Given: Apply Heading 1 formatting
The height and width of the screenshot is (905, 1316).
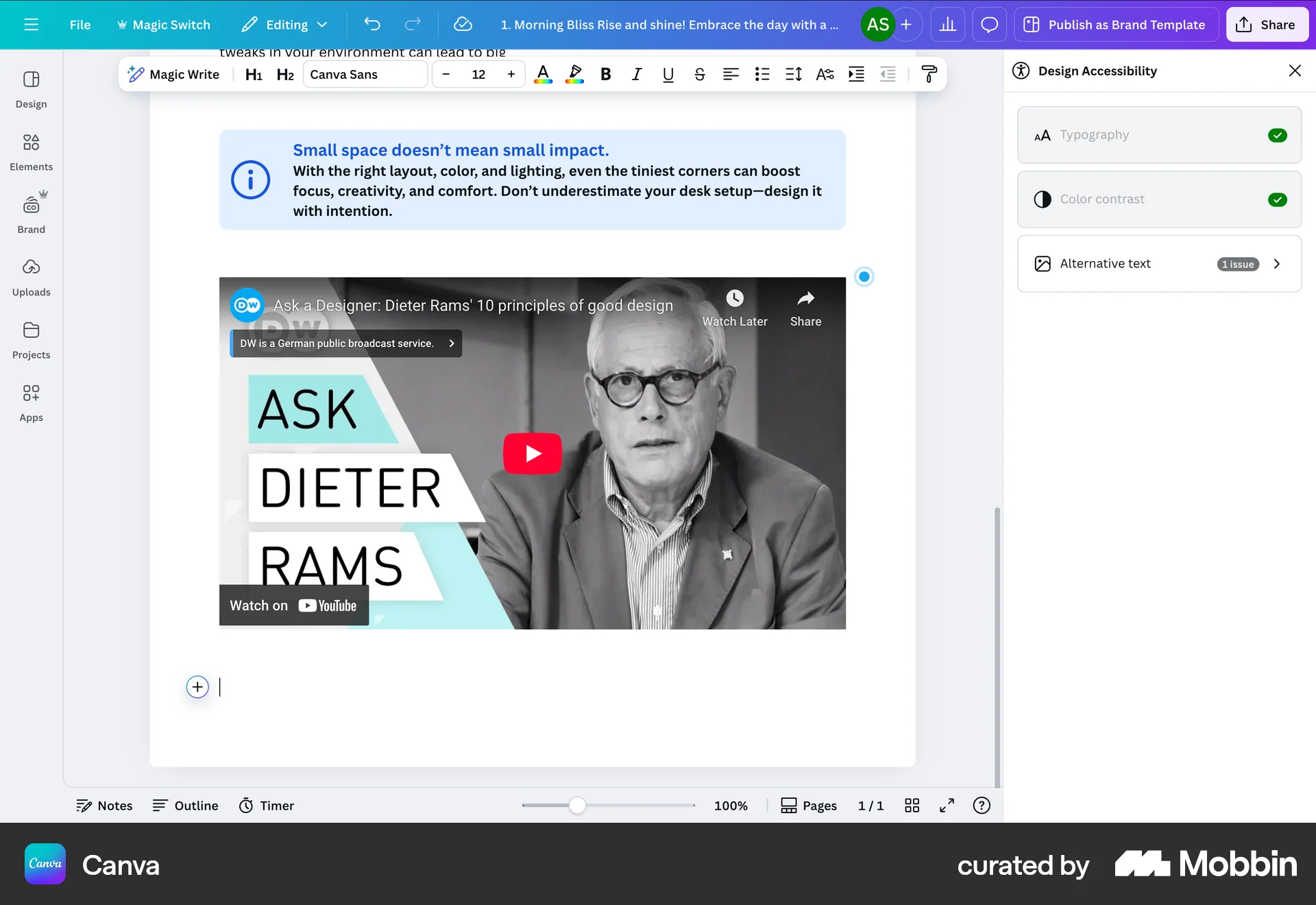Looking at the screenshot, I should (254, 74).
